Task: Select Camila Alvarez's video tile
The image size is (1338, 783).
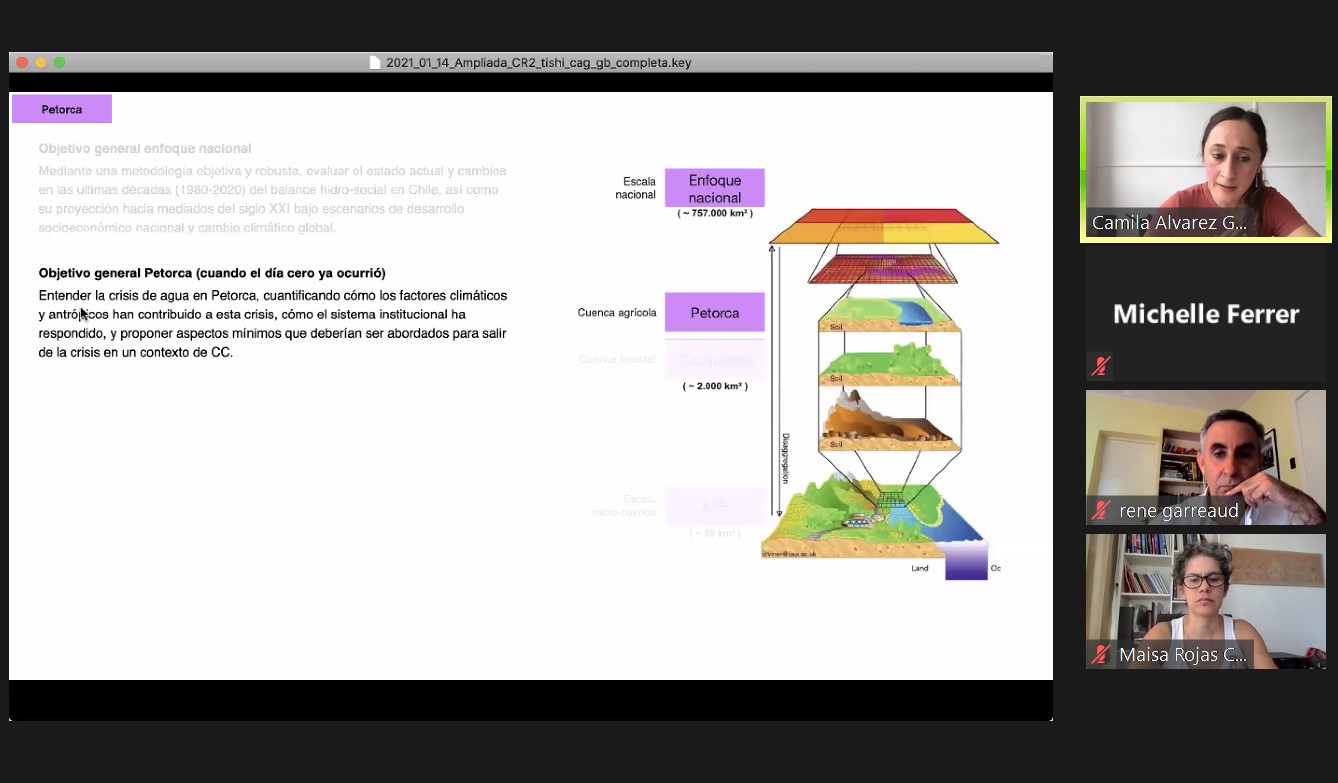Action: pyautogui.click(x=1205, y=169)
